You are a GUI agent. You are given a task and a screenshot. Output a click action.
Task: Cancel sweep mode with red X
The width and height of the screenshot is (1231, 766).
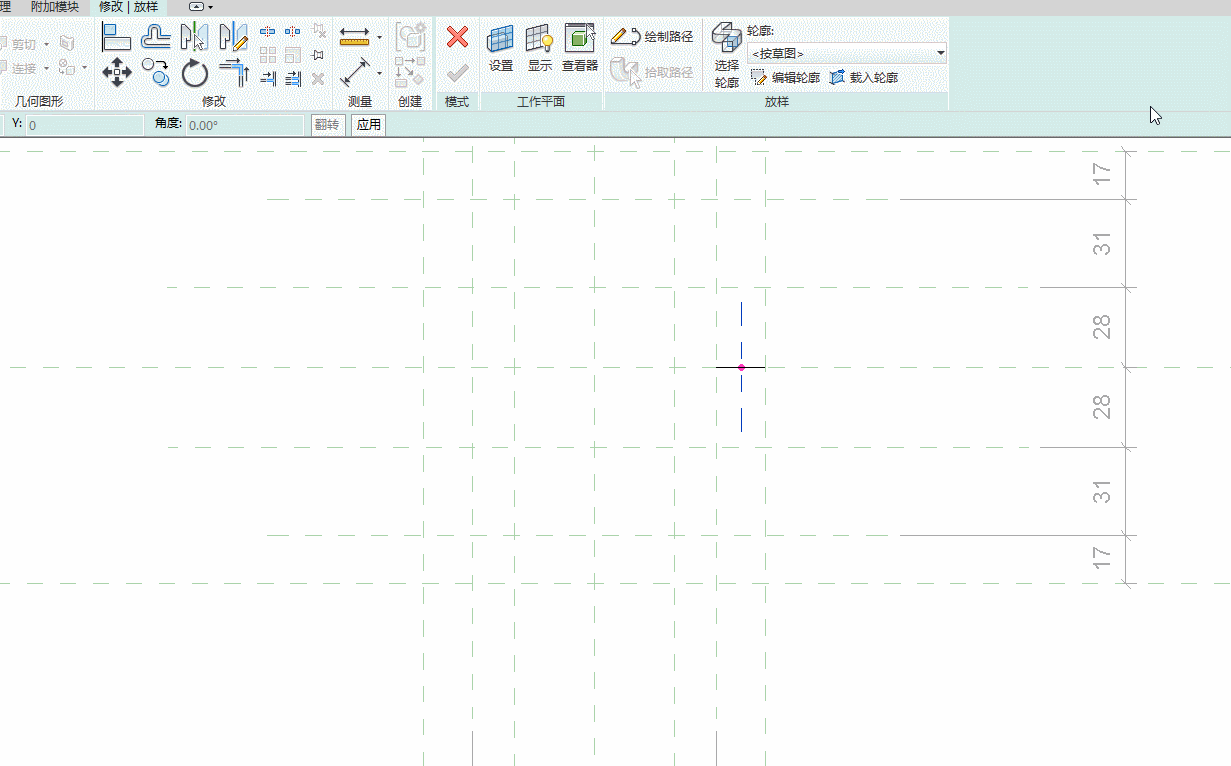[x=457, y=38]
